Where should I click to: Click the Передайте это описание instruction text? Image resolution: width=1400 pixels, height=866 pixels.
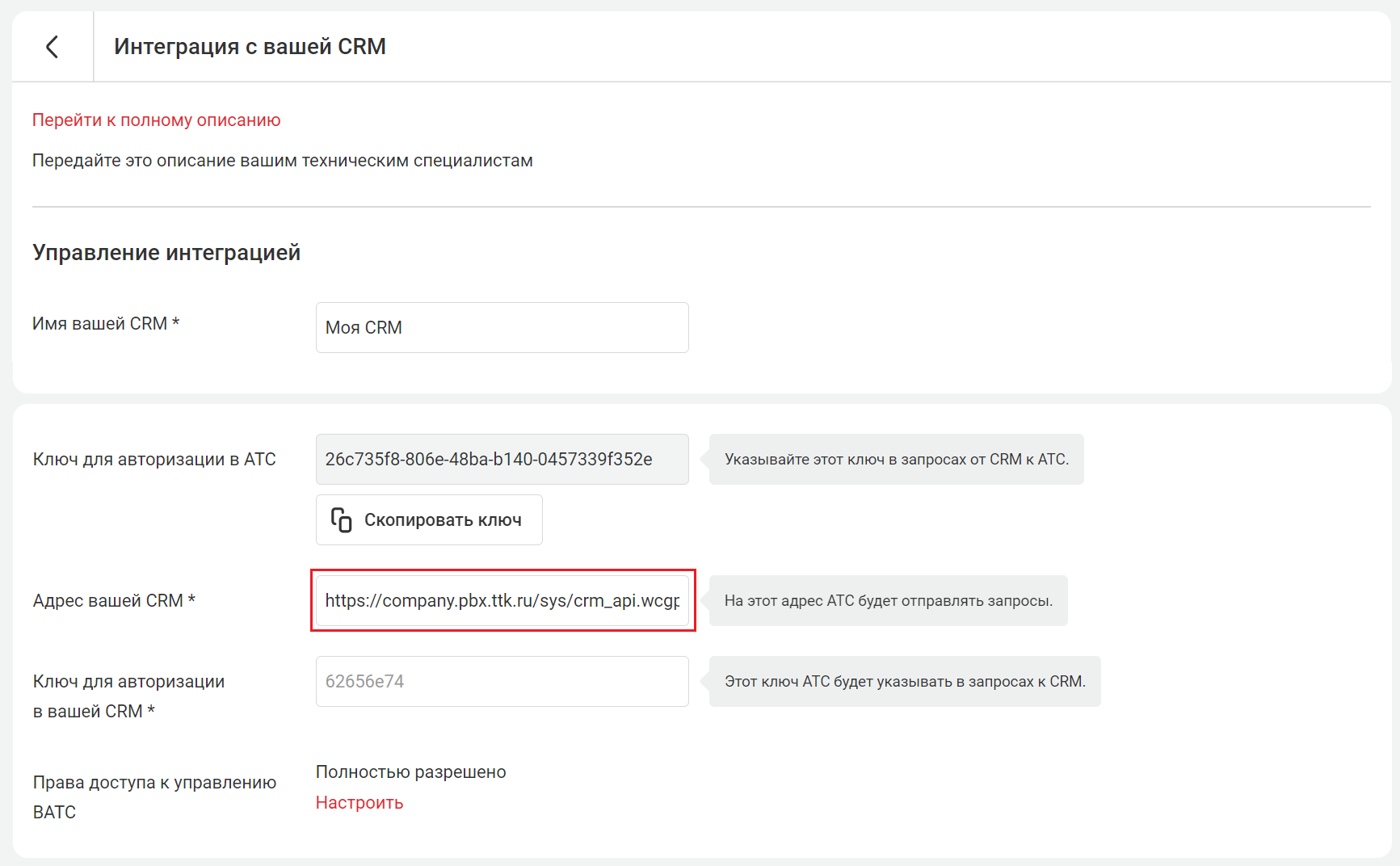pos(282,161)
